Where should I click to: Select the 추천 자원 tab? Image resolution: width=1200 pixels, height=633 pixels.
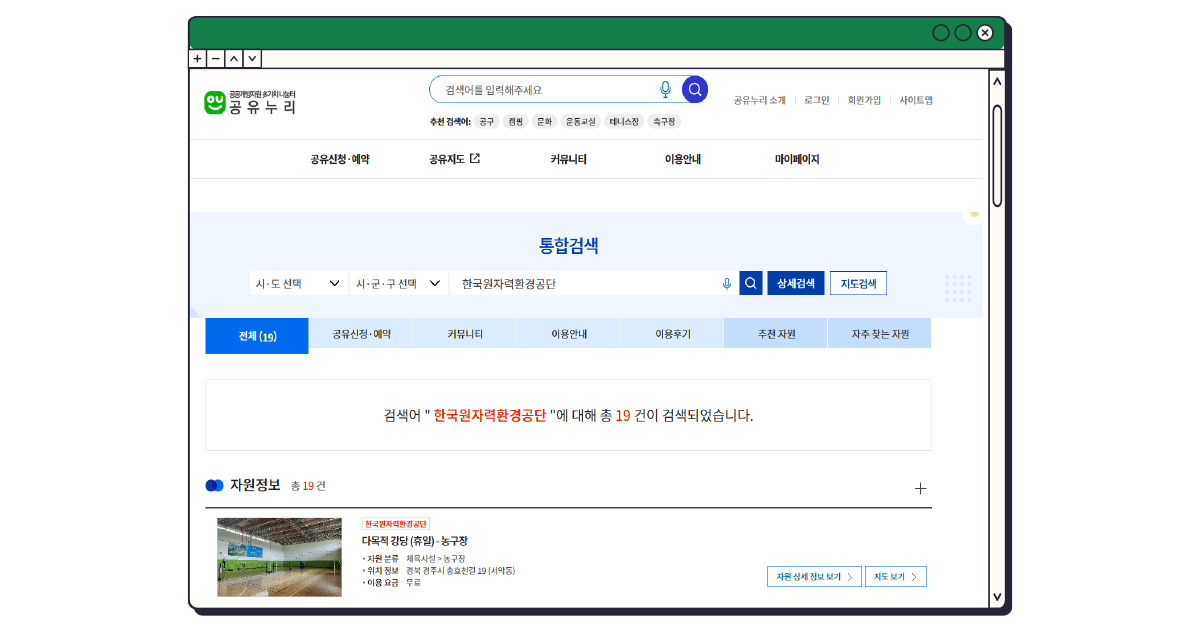point(776,334)
